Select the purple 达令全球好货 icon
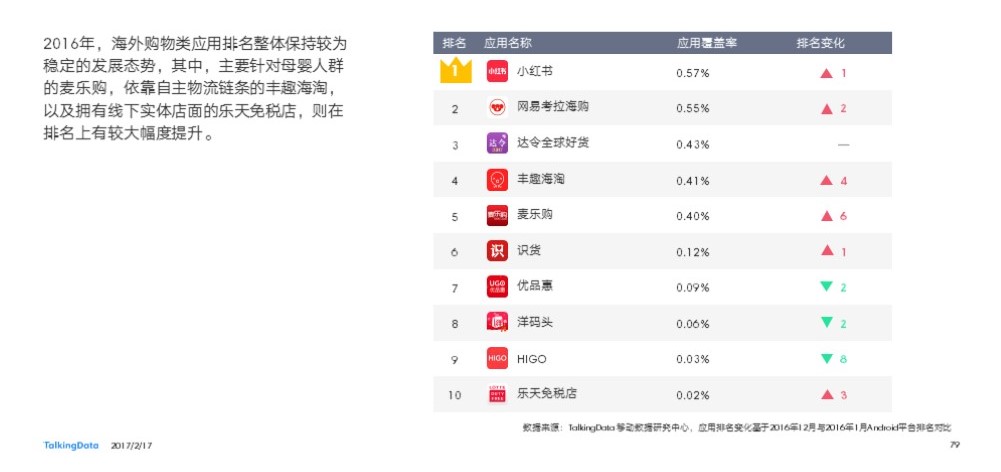The width and height of the screenshot is (1001, 472). click(x=497, y=143)
